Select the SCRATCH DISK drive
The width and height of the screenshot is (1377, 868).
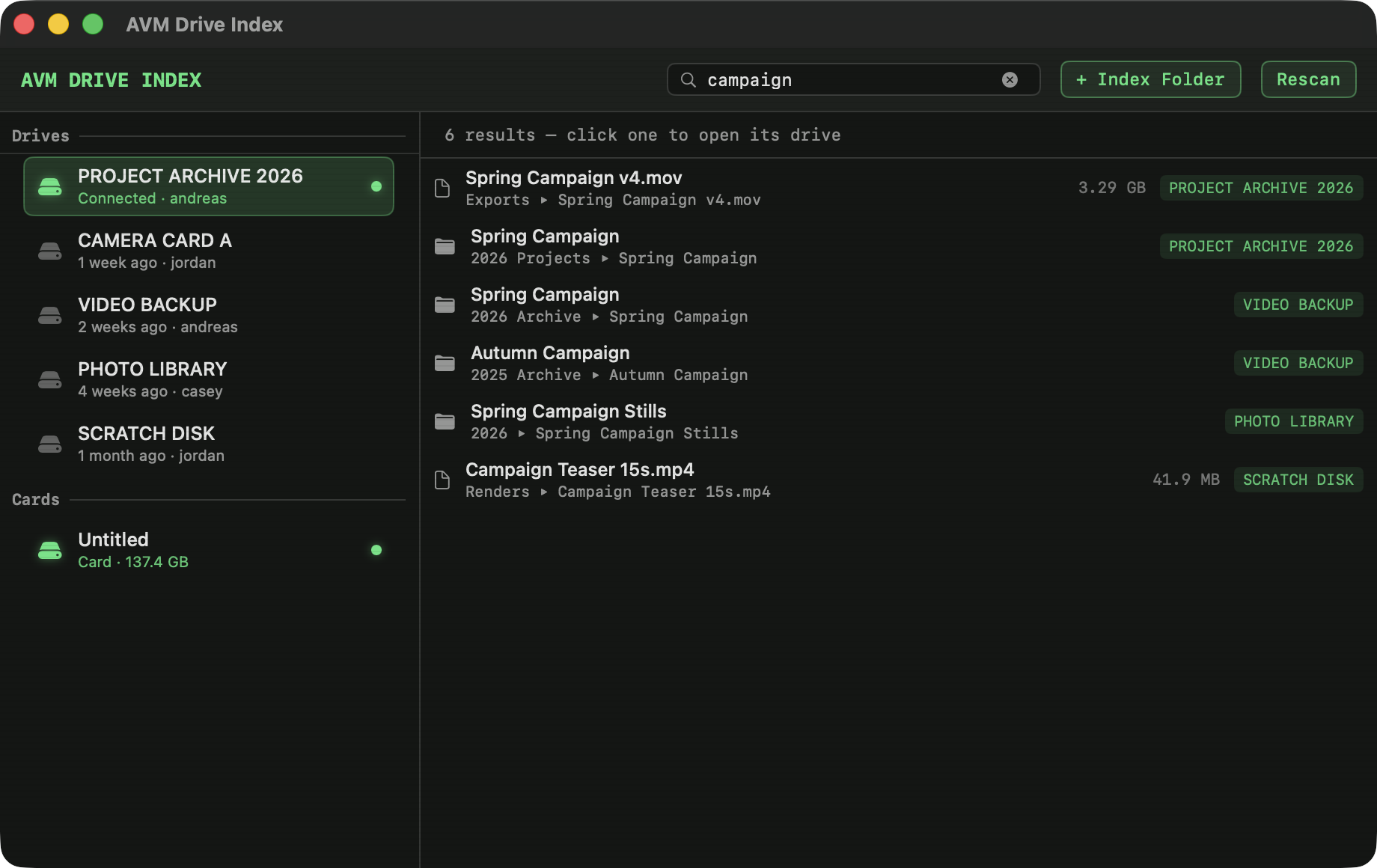click(209, 444)
